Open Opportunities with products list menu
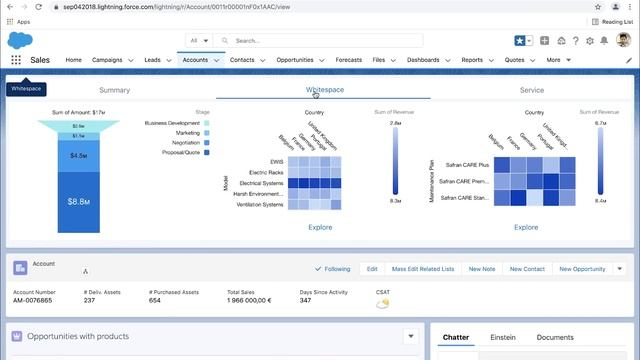The image size is (640, 360). [x=411, y=336]
